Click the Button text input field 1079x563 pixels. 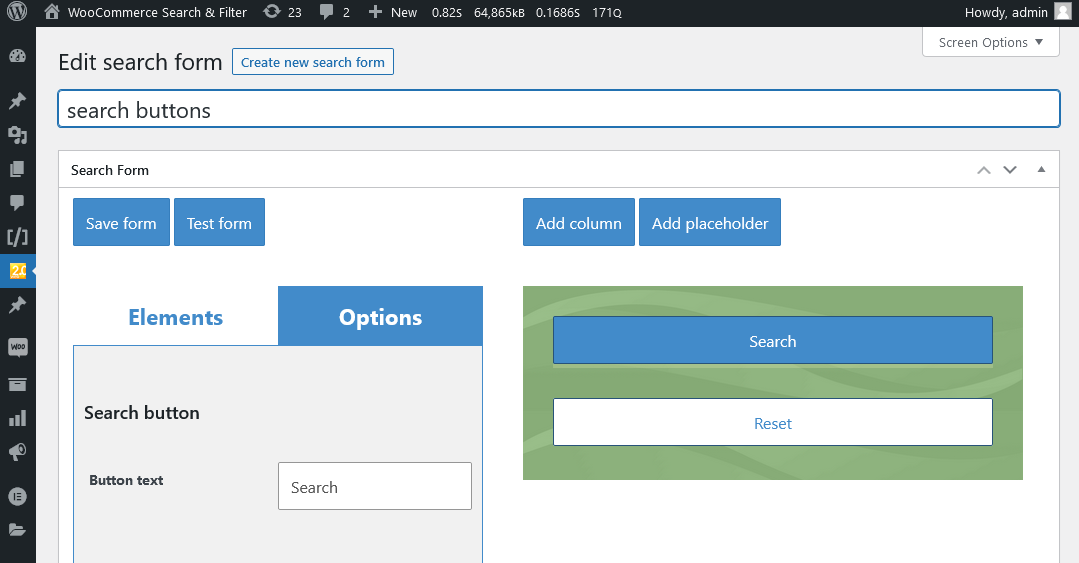(375, 487)
